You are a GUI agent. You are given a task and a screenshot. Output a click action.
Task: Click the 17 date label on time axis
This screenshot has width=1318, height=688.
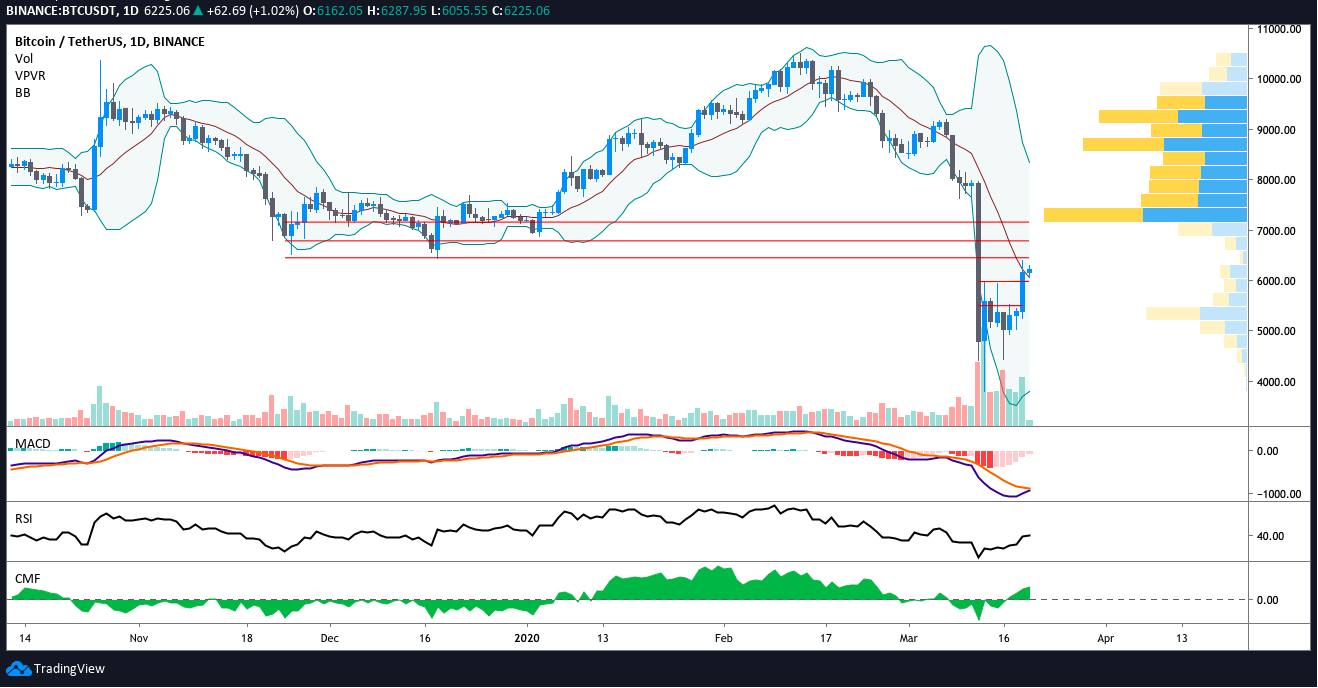click(826, 636)
